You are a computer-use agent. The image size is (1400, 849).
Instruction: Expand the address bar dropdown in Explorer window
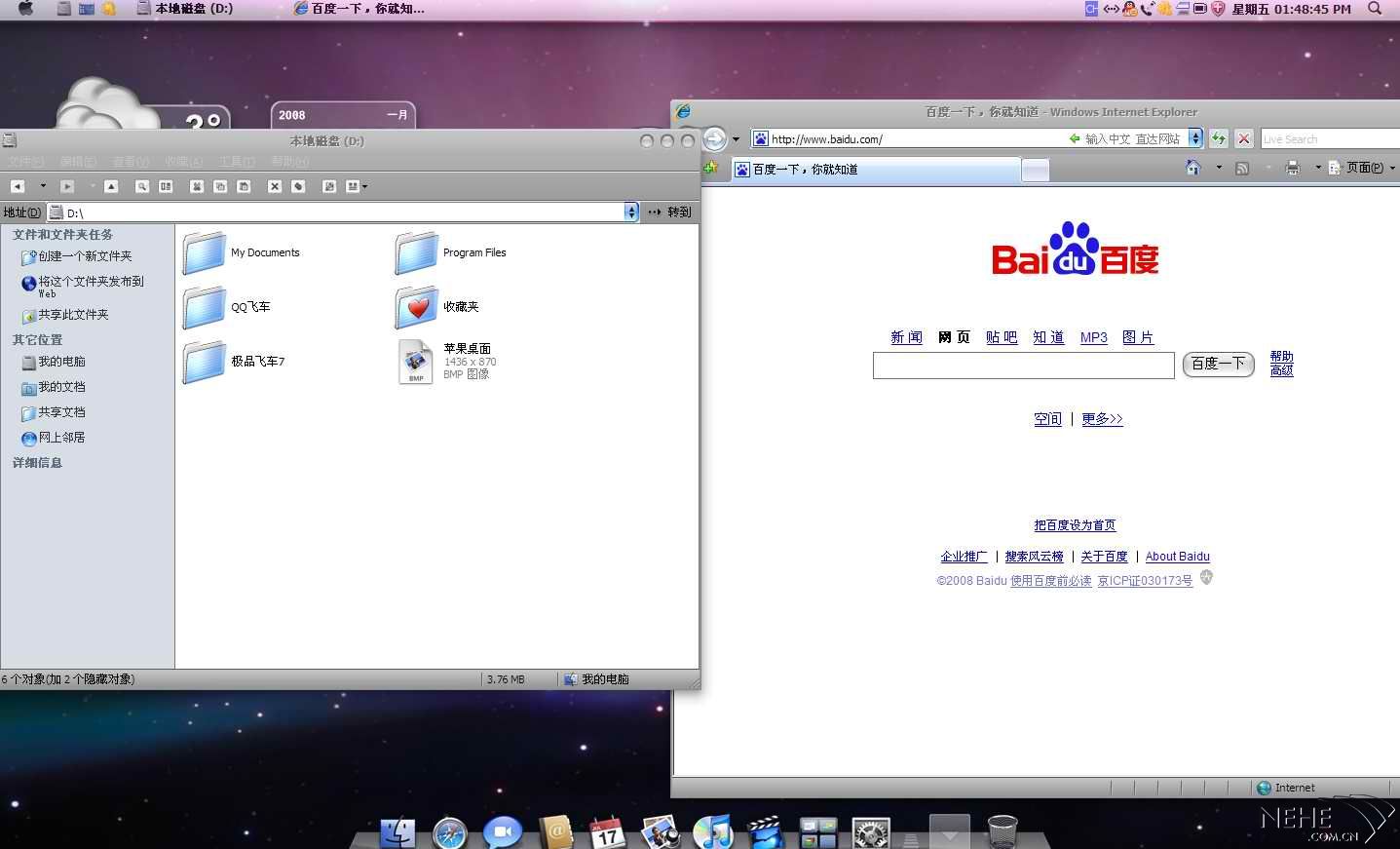point(631,212)
